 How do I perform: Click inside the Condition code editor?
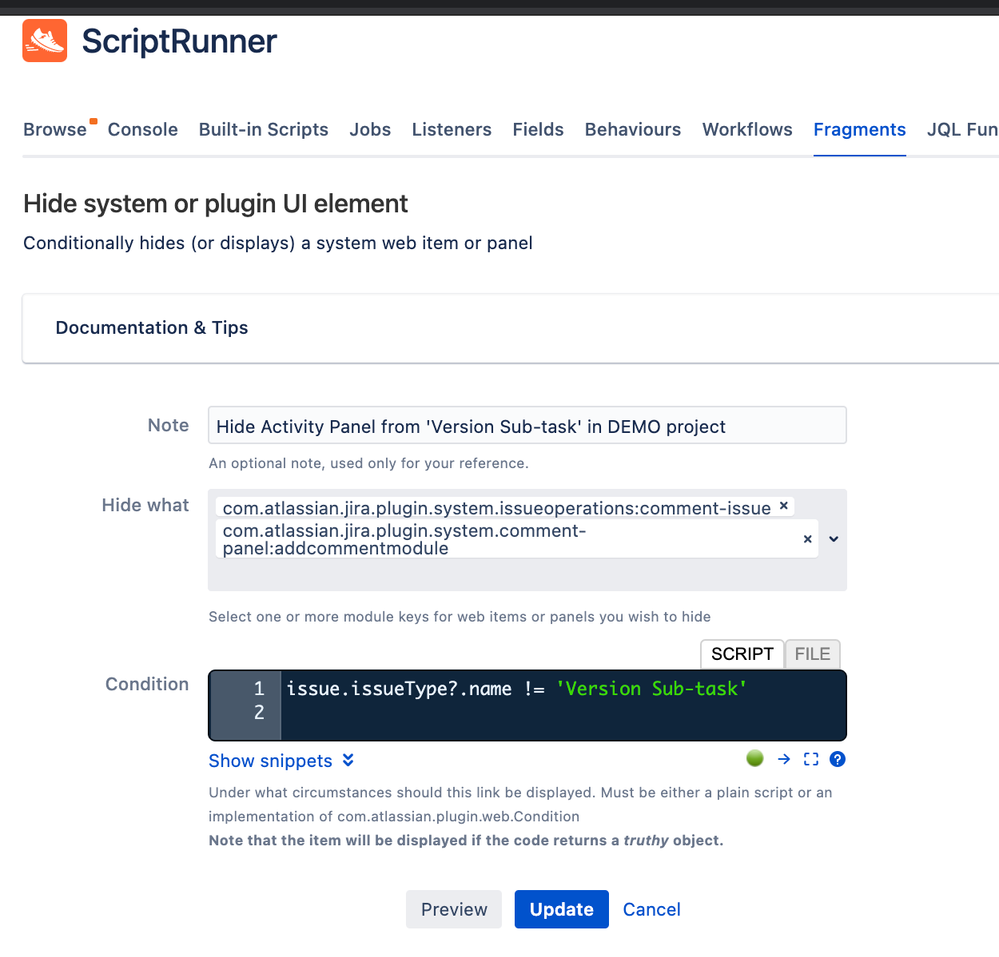click(x=563, y=705)
